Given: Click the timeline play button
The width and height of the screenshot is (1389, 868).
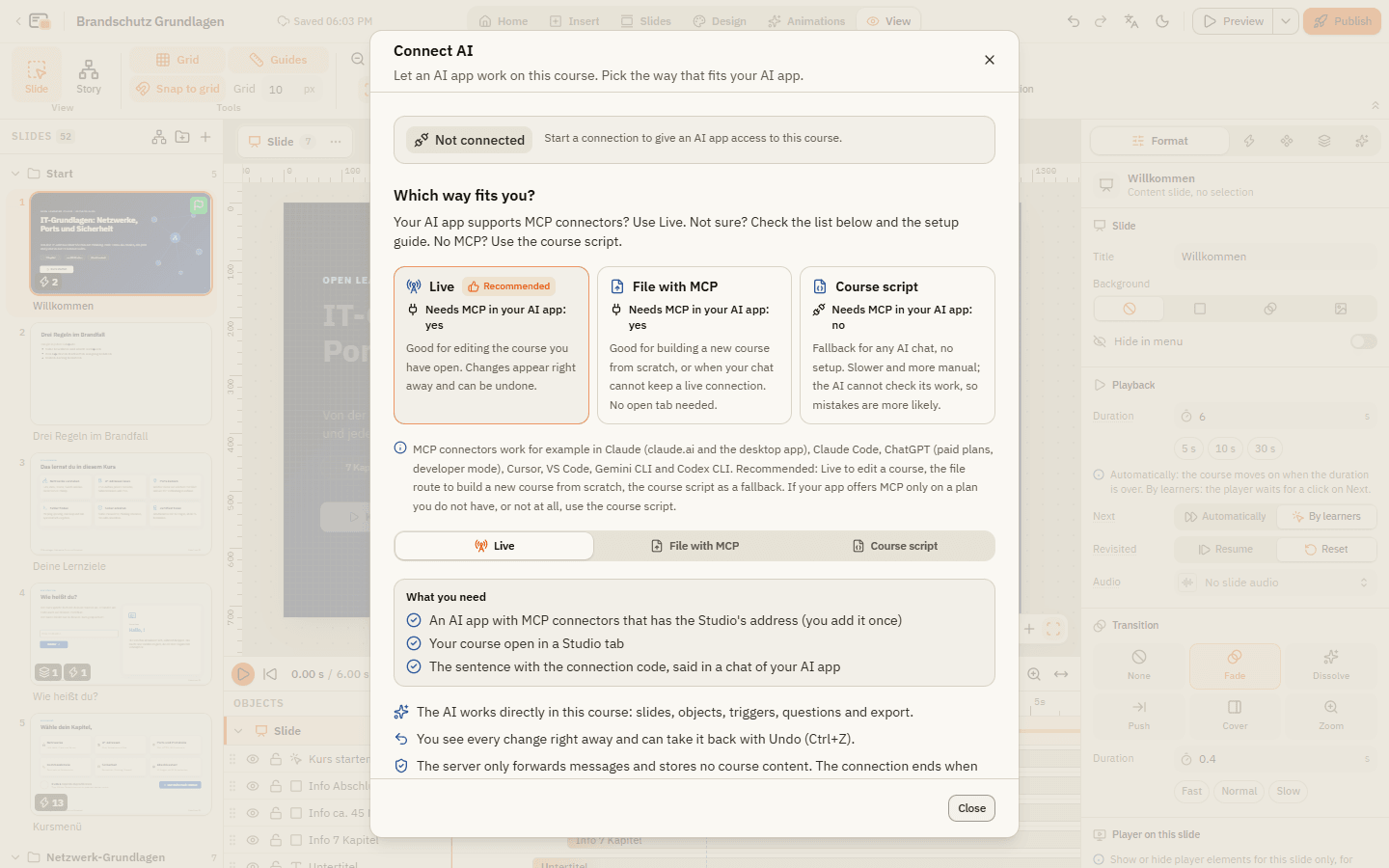Looking at the screenshot, I should click(243, 674).
